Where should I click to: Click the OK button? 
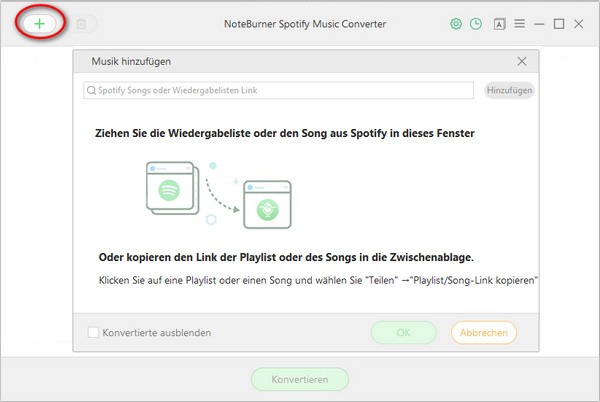[x=403, y=332]
